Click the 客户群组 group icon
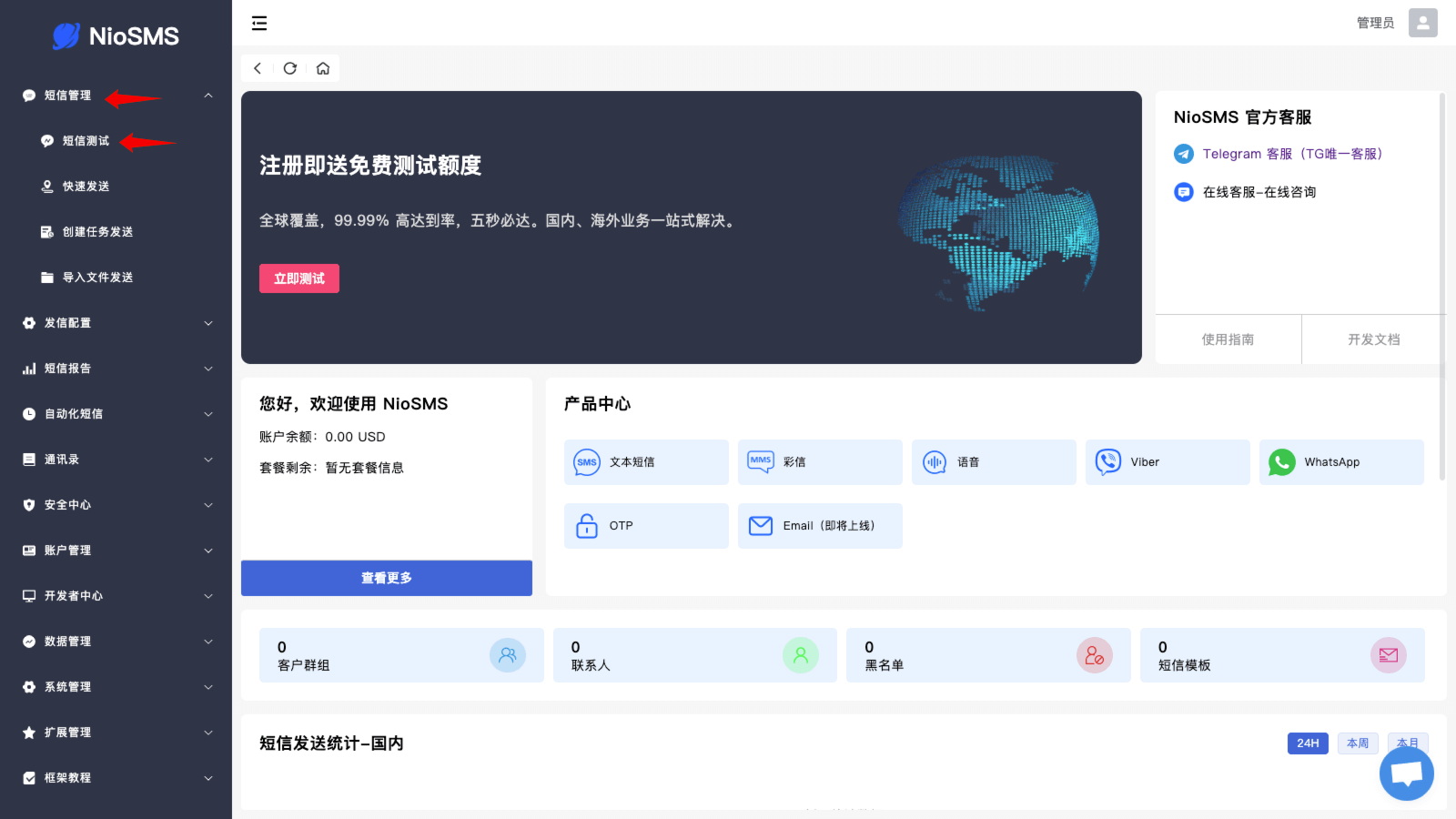 coord(508,655)
